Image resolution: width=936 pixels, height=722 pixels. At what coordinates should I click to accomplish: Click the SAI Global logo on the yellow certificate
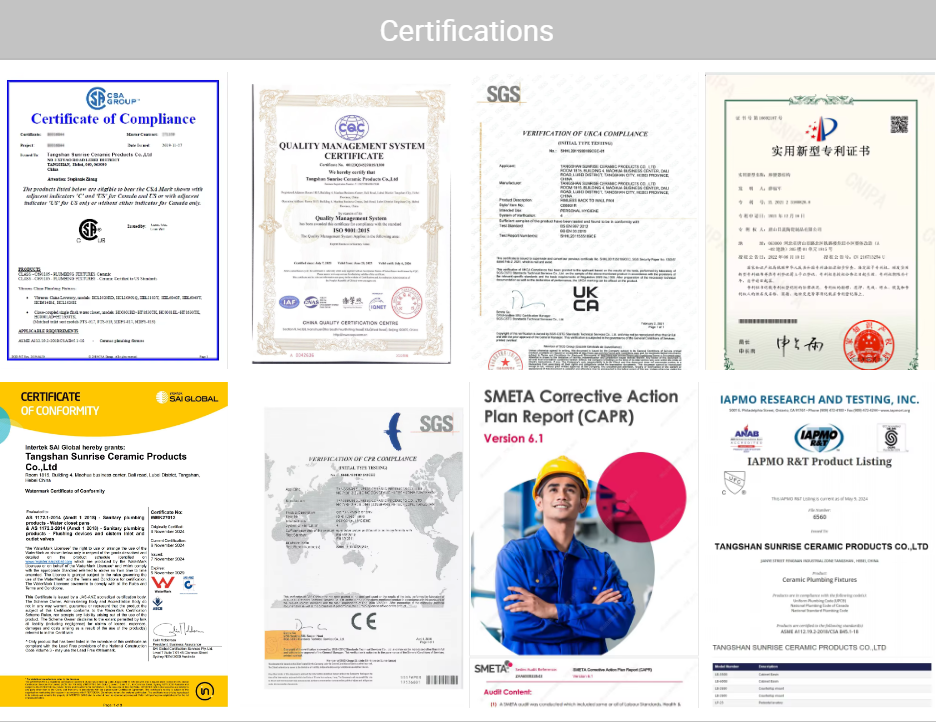pos(187,398)
